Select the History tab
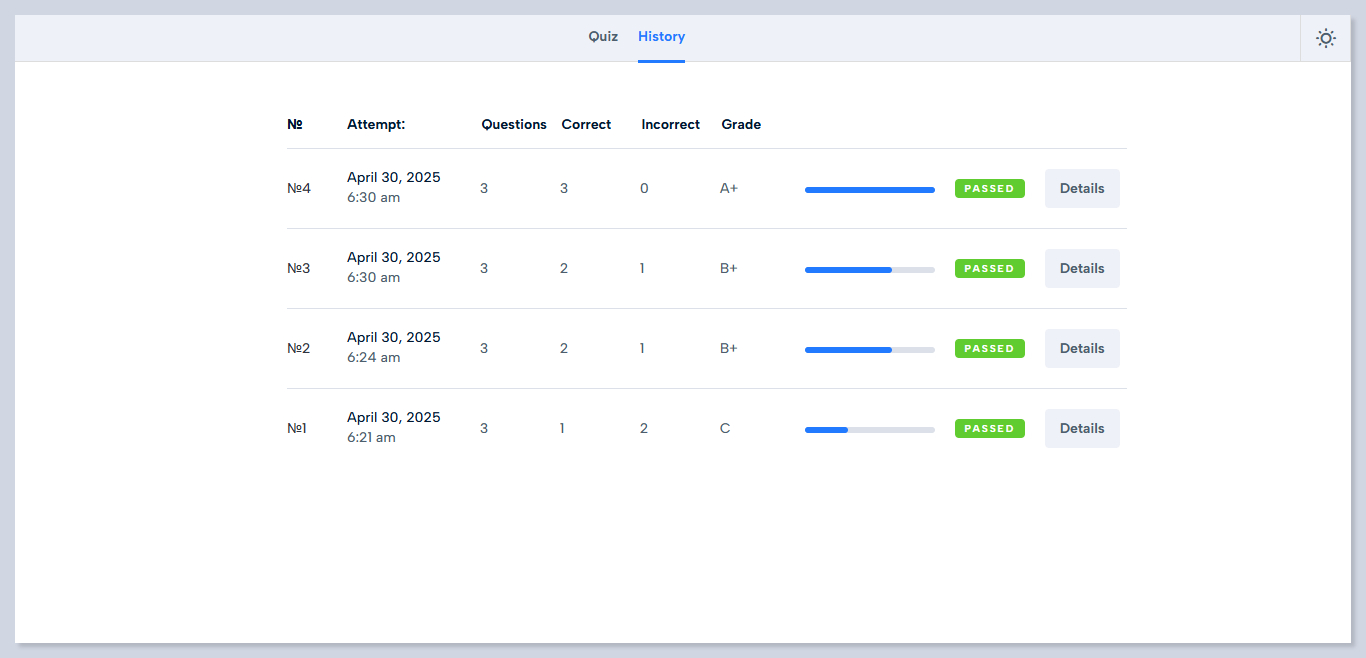Viewport: 1366px width, 658px height. coord(661,37)
